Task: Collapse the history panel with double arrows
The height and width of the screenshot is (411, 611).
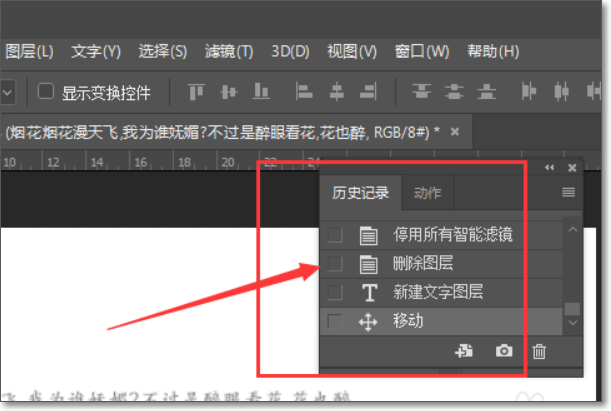Action: tap(549, 168)
